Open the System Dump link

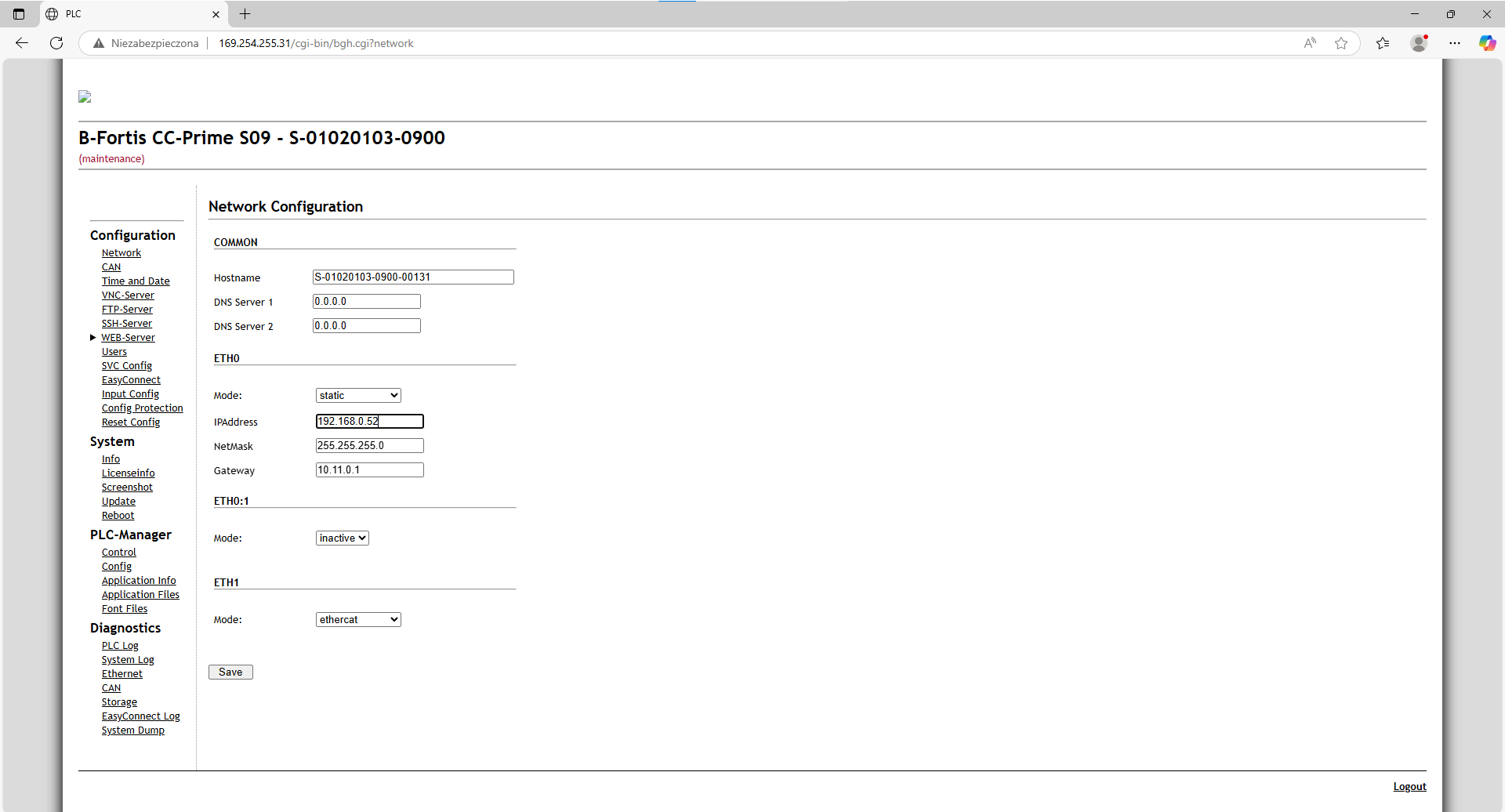tap(133, 730)
